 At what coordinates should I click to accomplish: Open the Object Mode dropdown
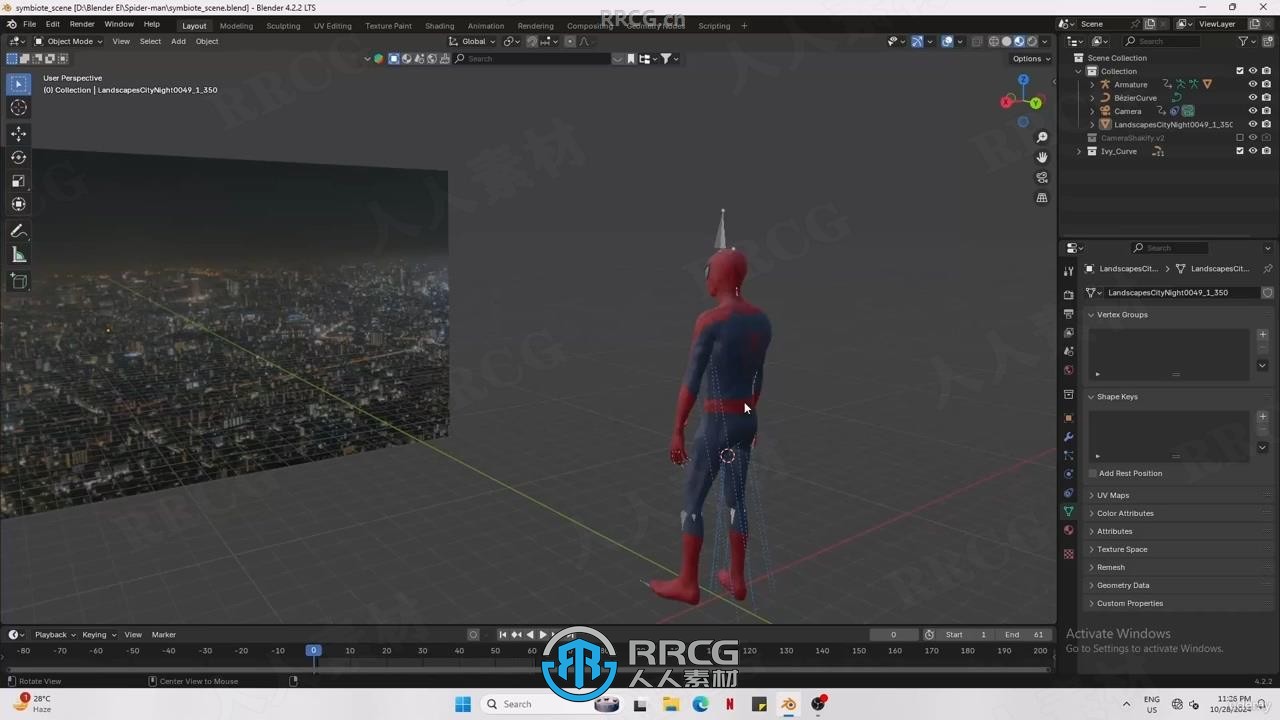point(68,41)
